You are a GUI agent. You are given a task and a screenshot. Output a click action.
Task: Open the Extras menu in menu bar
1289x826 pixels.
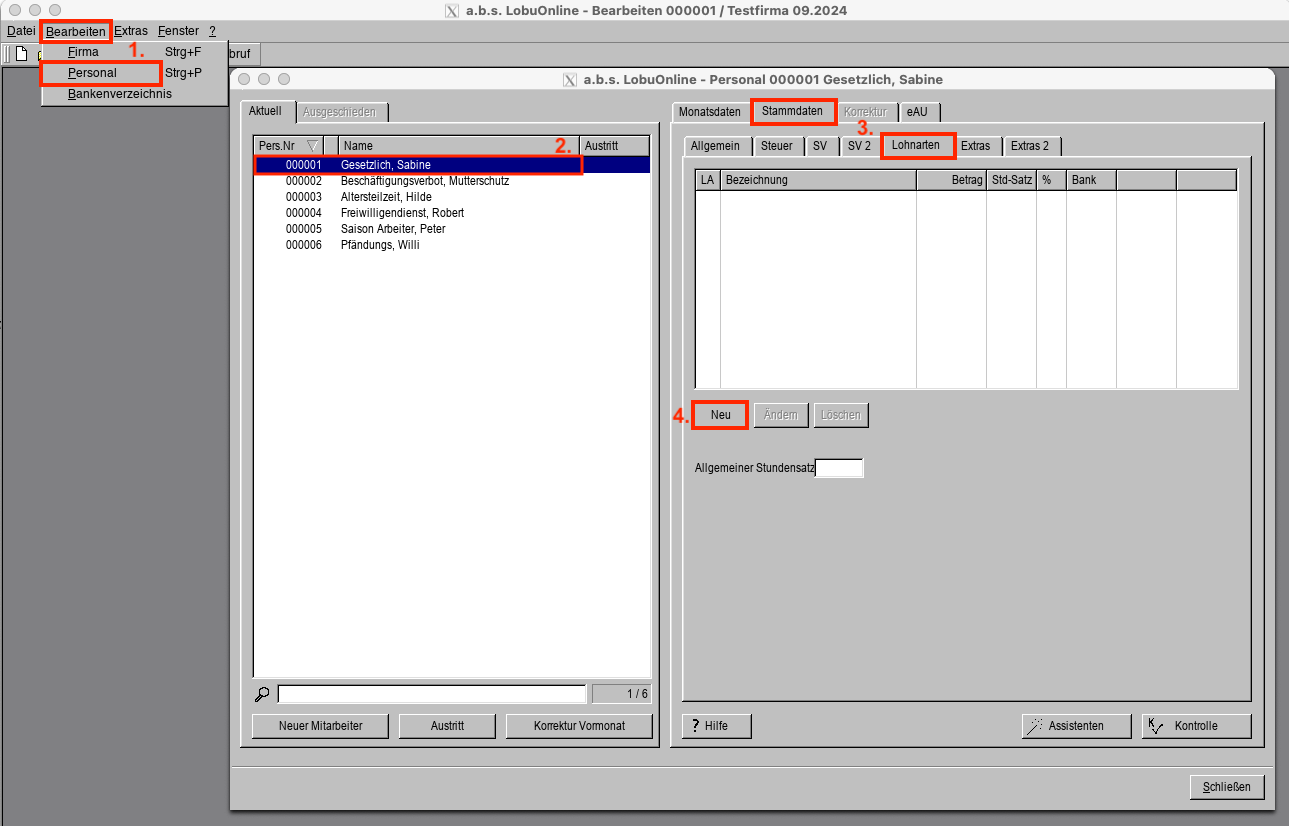point(131,31)
